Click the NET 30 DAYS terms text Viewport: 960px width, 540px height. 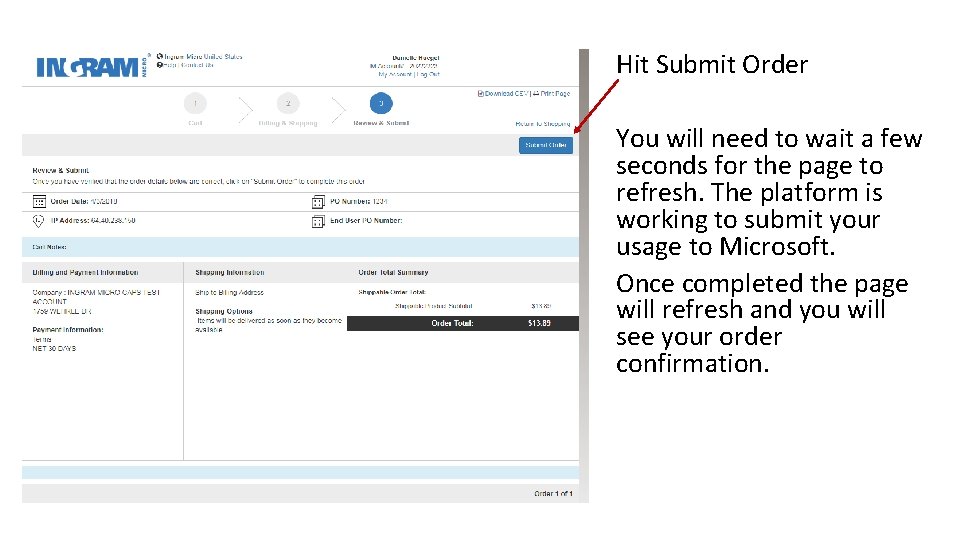[54, 348]
